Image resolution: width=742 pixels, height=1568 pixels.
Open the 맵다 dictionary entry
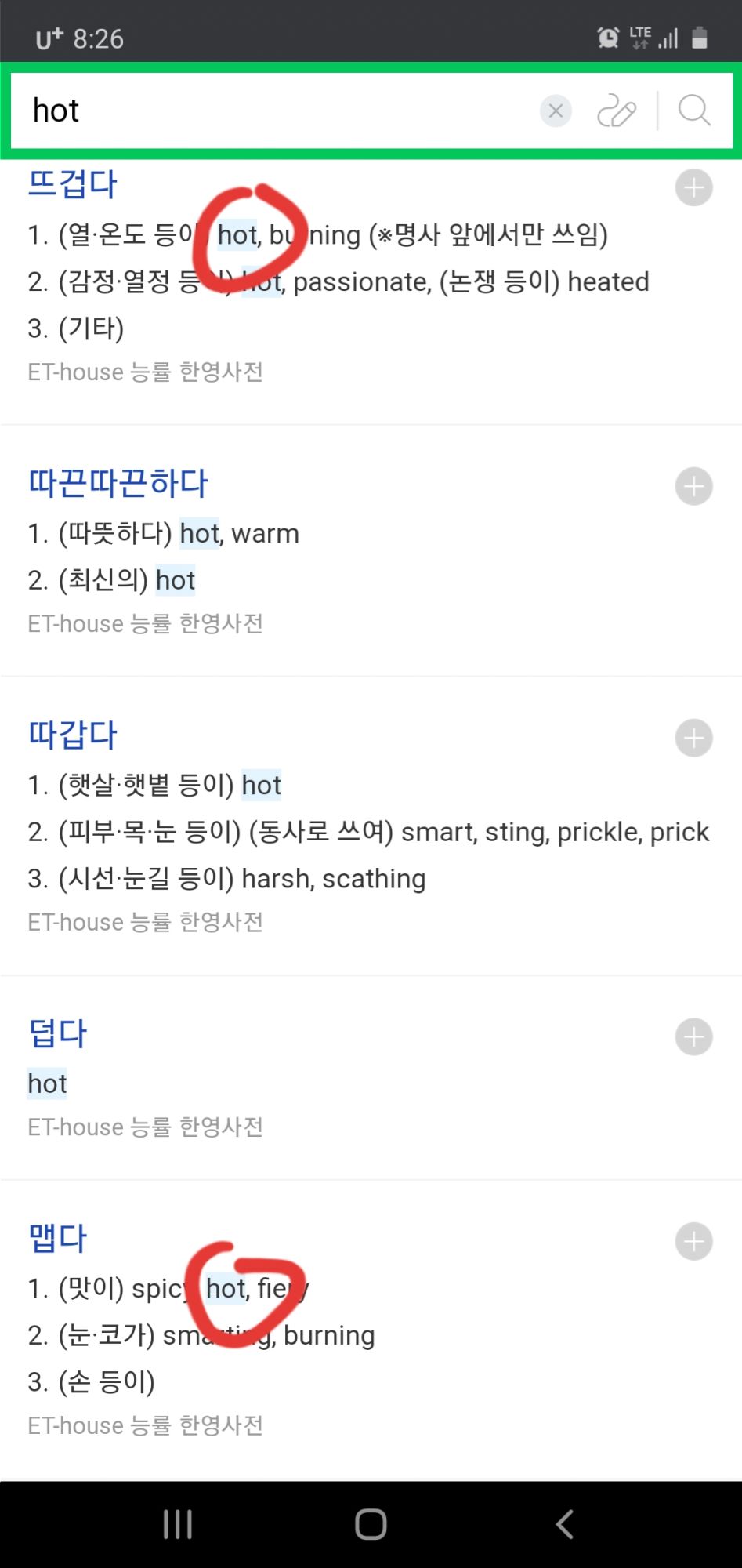[57, 1239]
